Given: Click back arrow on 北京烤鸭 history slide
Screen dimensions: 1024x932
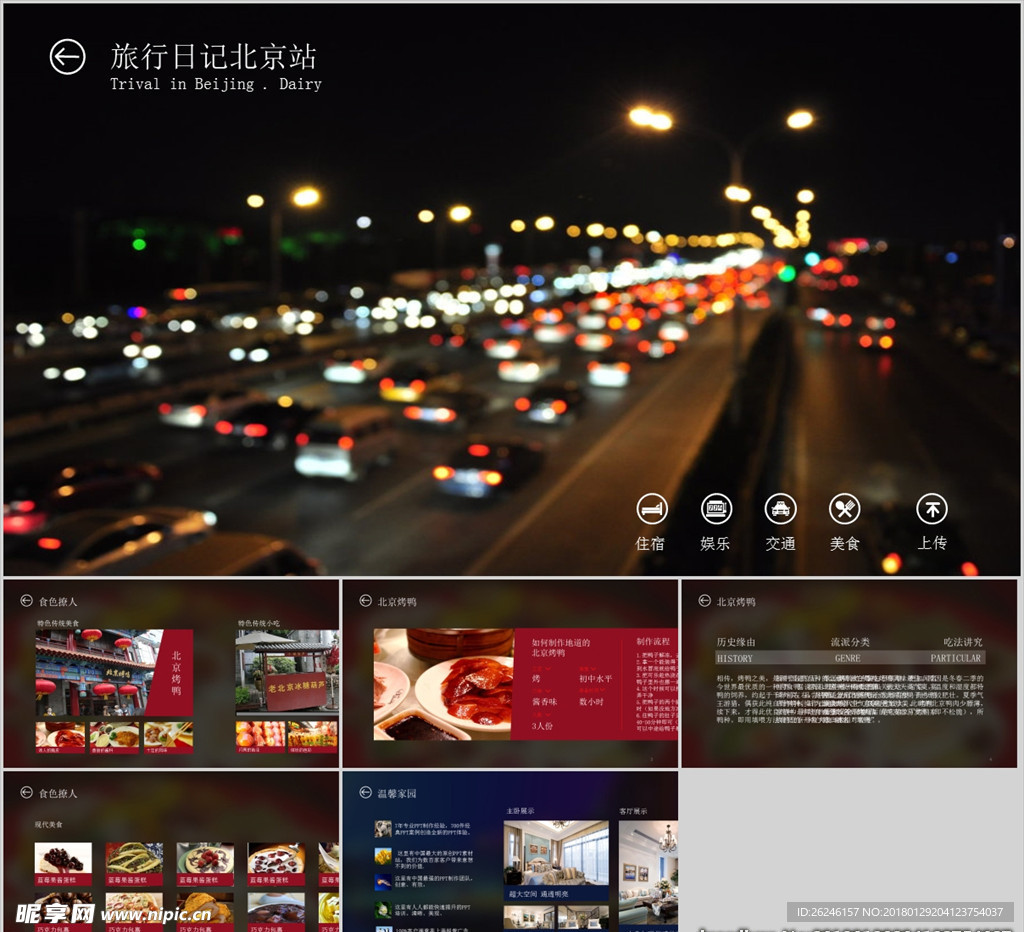Looking at the screenshot, I should tap(705, 601).
